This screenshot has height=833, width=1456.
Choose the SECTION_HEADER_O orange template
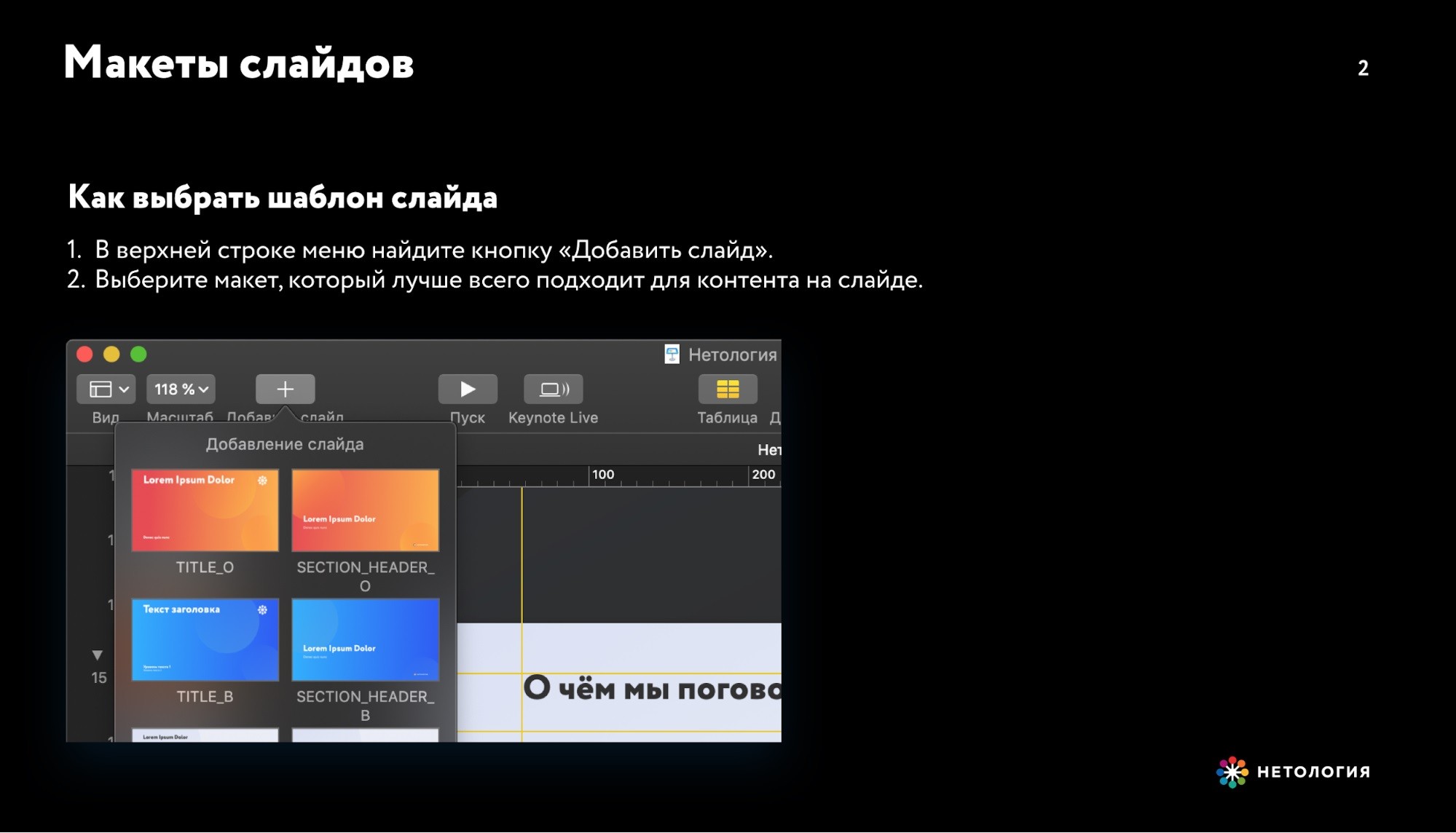pos(365,510)
